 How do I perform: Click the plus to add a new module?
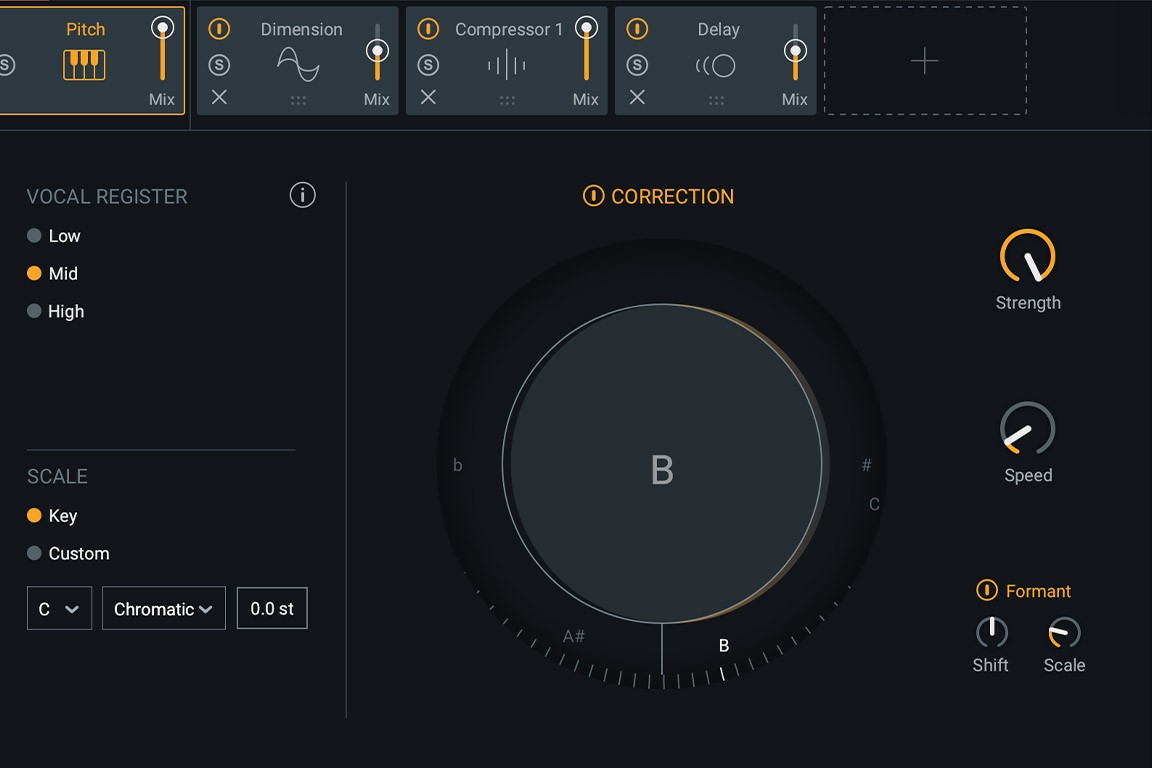pos(923,59)
